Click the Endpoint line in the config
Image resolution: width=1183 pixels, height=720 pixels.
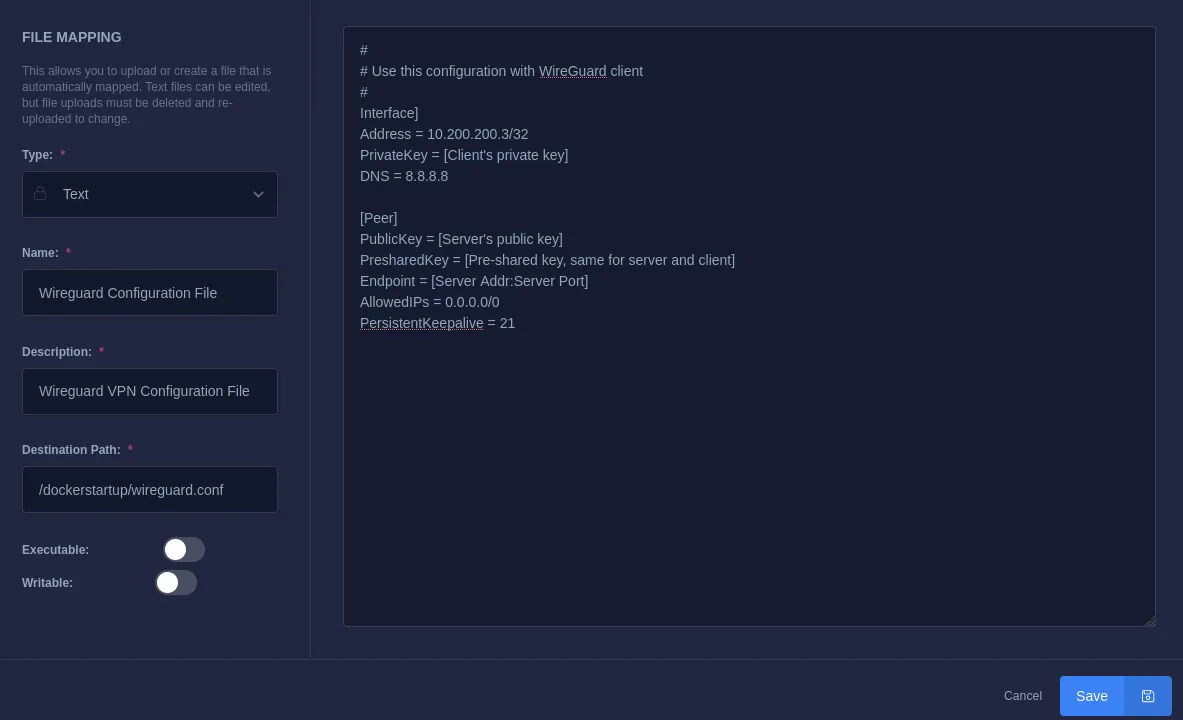click(x=474, y=281)
